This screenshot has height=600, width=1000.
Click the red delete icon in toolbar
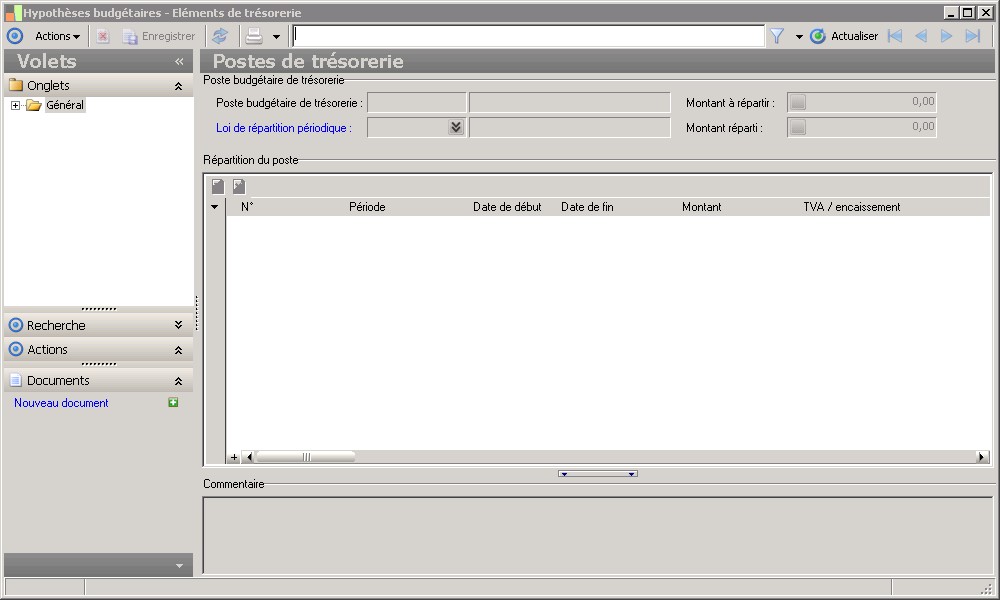coord(103,36)
